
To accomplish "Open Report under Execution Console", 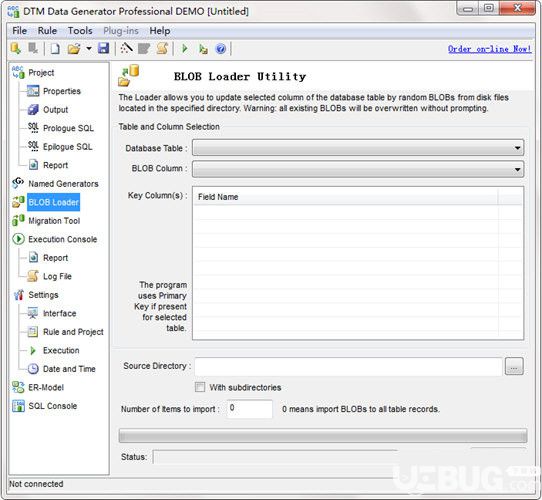I will click(x=55, y=258).
